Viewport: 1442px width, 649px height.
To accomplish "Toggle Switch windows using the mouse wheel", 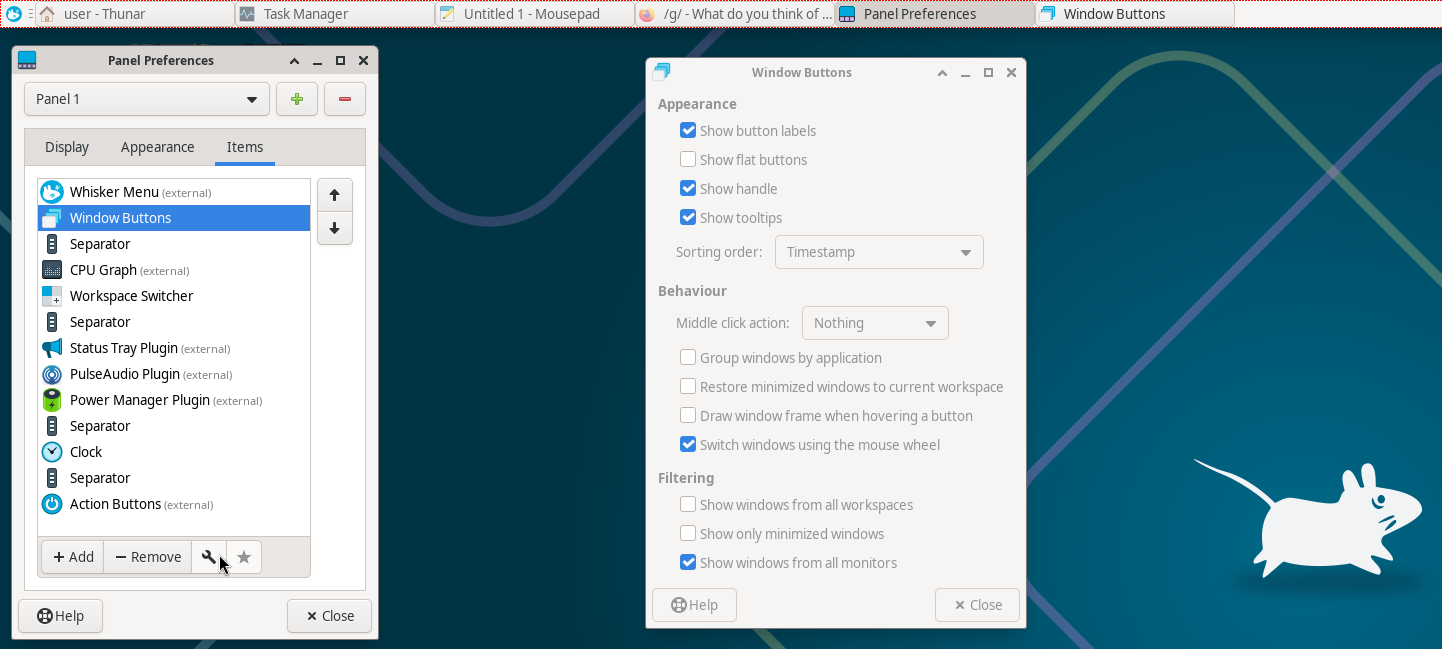I will click(688, 444).
